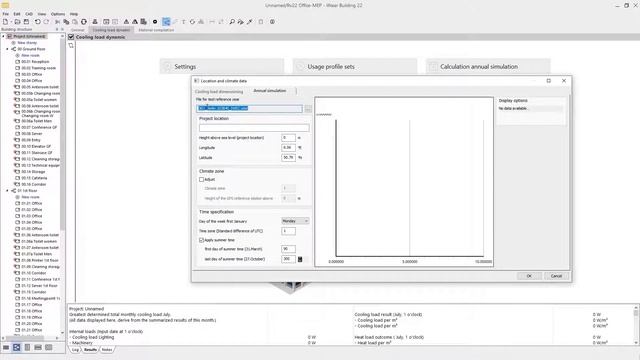
Task: Switch to the General main tab
Action: pyautogui.click(x=78, y=30)
